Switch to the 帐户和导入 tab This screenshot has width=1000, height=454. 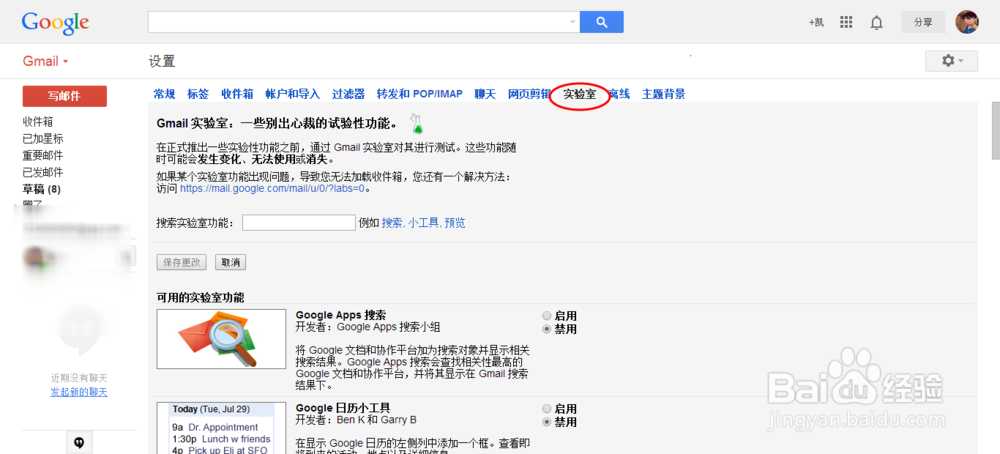coord(293,94)
